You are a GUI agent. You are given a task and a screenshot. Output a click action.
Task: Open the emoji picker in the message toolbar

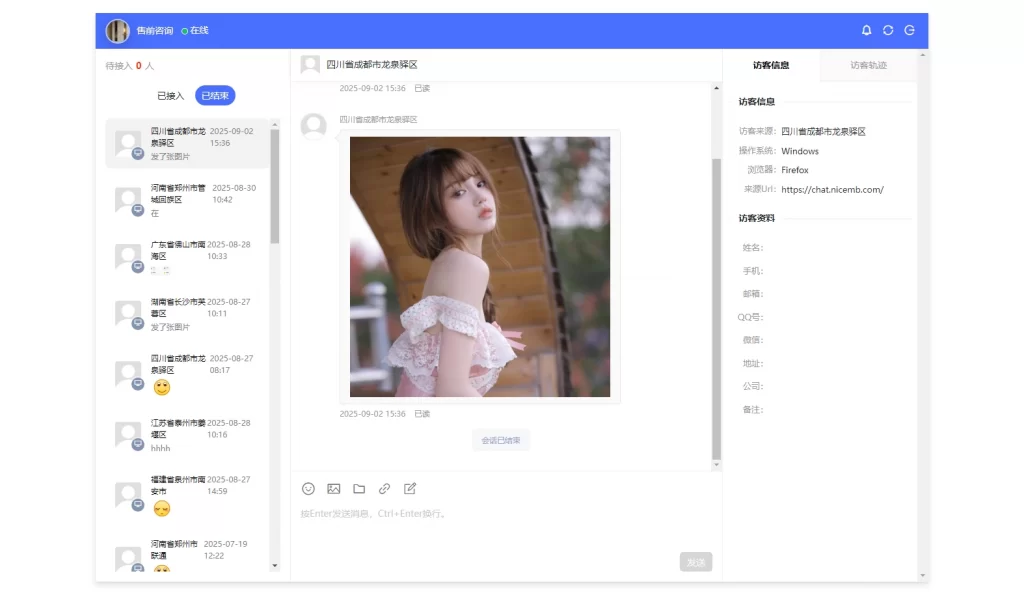[308, 488]
